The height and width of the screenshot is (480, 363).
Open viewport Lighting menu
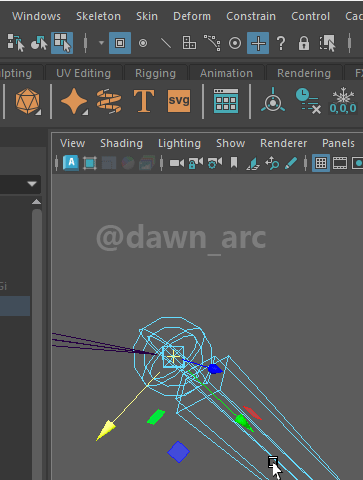coord(179,143)
